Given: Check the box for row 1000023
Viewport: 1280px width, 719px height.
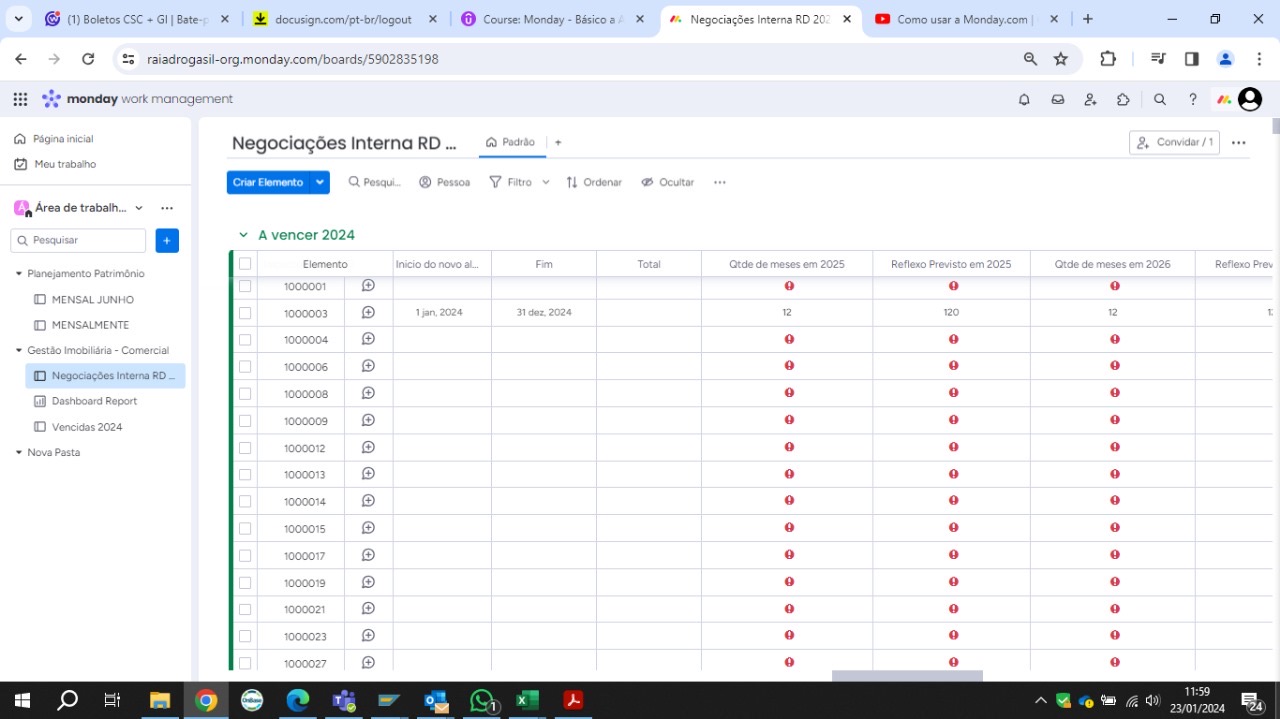Looking at the screenshot, I should [x=245, y=637].
